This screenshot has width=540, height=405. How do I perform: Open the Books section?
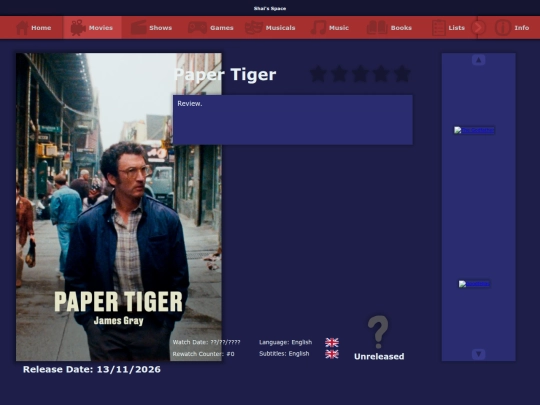click(x=389, y=28)
